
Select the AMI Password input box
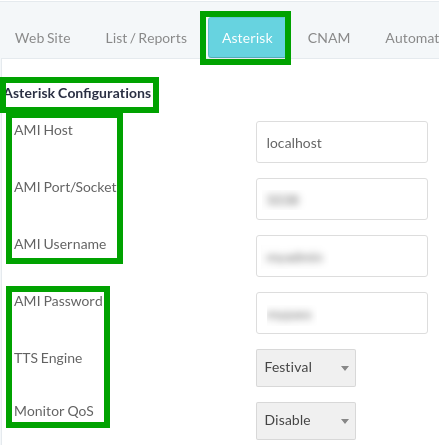tap(342, 313)
